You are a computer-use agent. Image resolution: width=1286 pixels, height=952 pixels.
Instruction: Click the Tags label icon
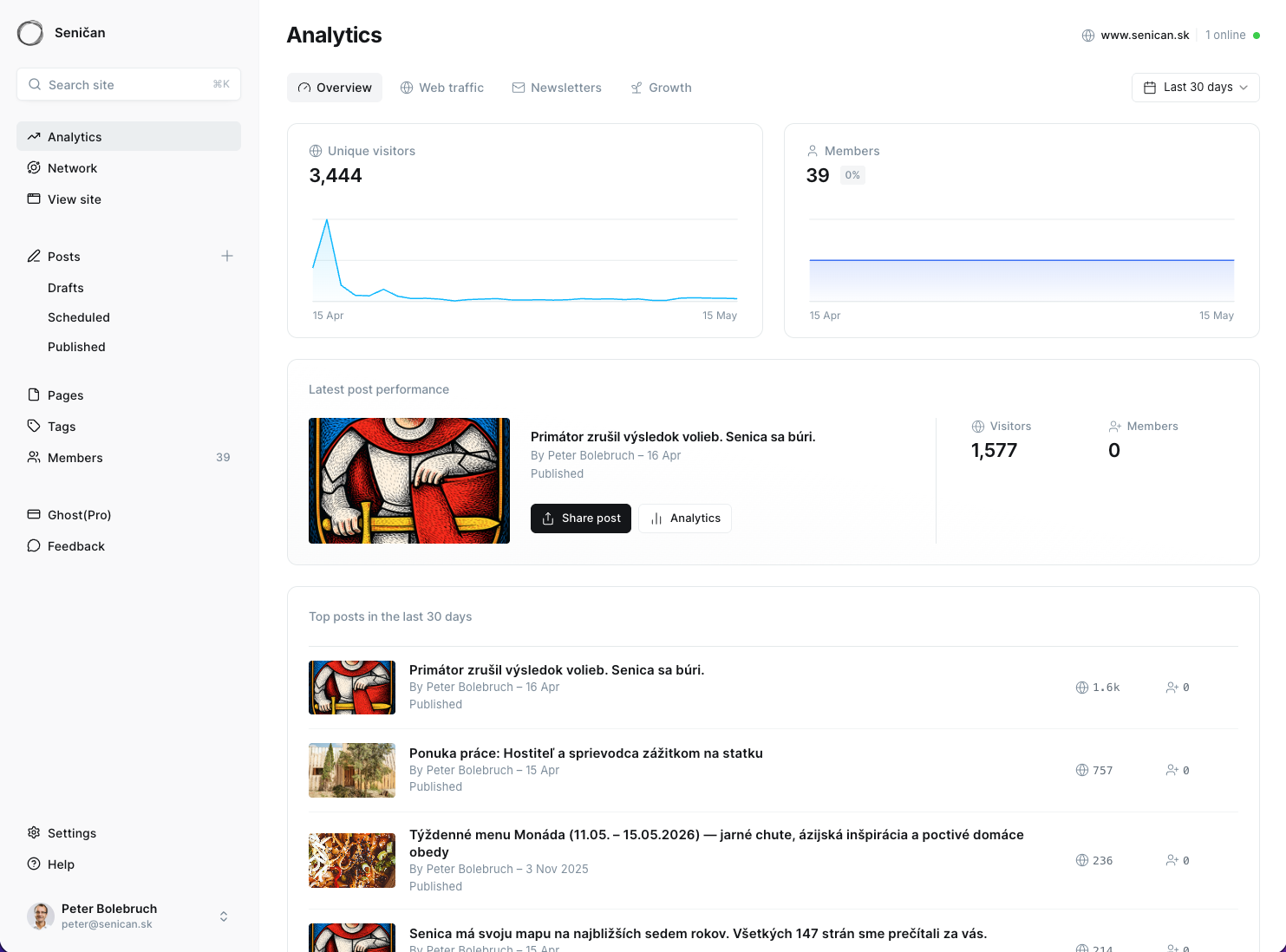click(x=34, y=426)
